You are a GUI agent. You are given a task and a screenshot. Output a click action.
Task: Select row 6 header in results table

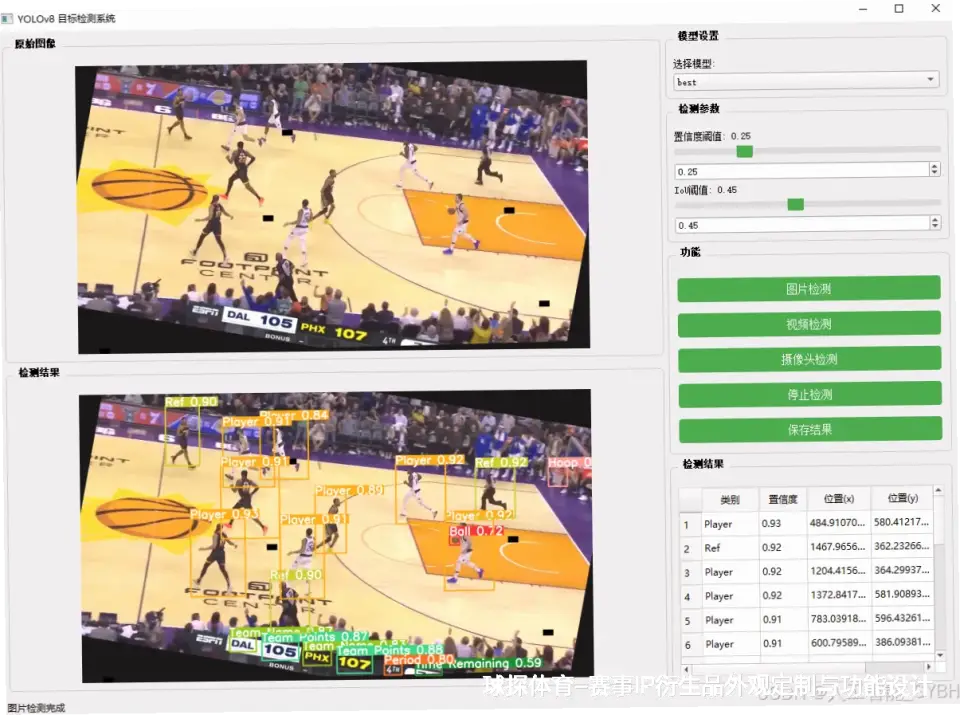(690, 645)
